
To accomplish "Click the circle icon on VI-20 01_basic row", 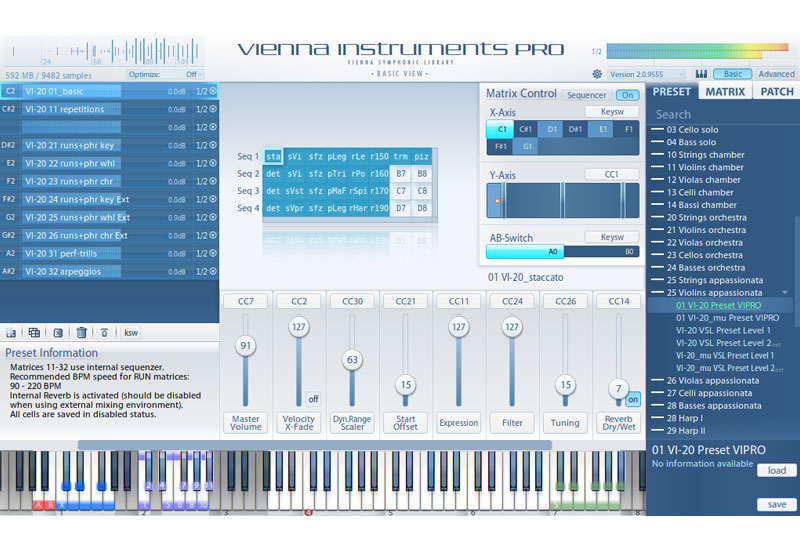I will 212,91.
